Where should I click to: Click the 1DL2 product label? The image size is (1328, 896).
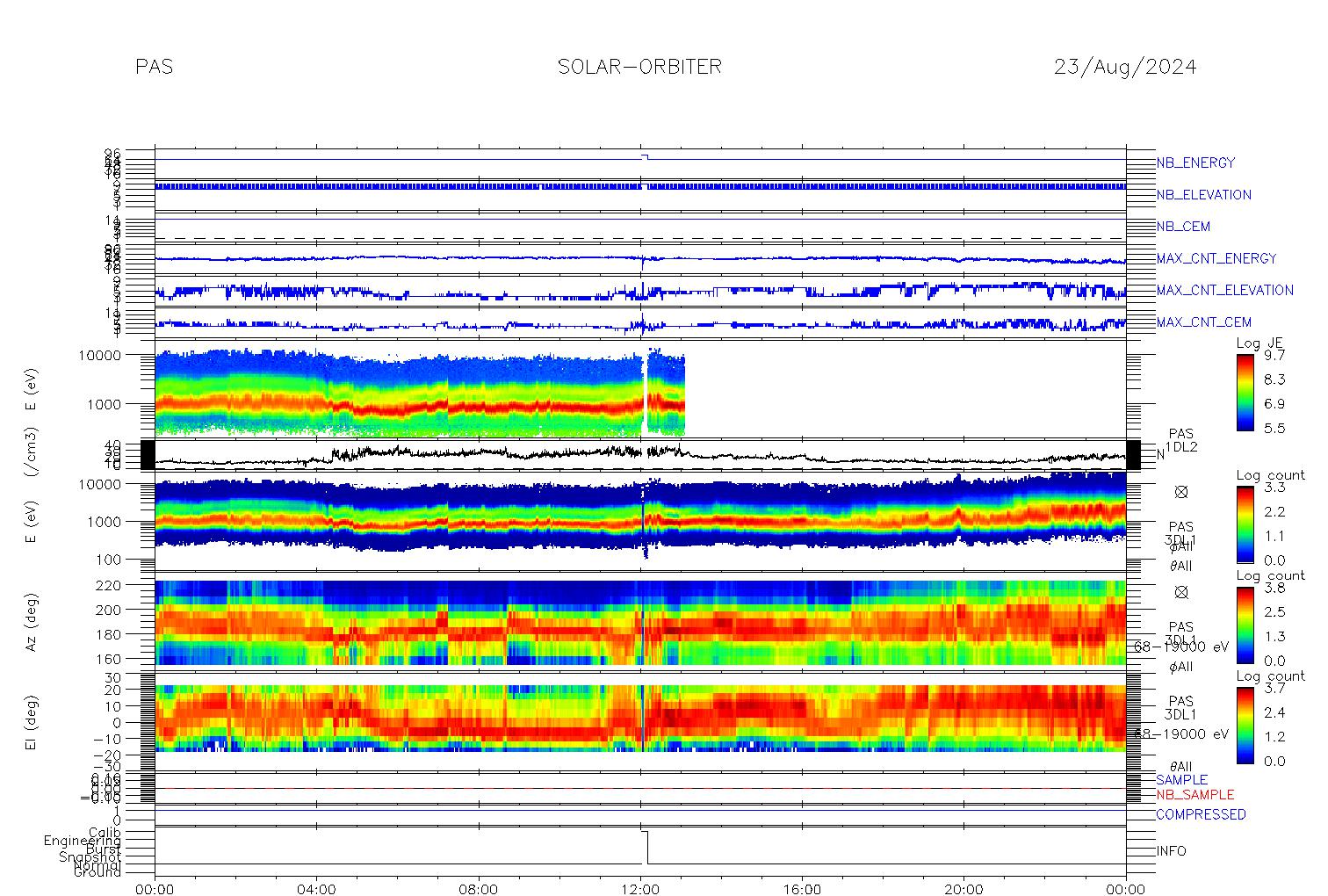pyautogui.click(x=1181, y=447)
